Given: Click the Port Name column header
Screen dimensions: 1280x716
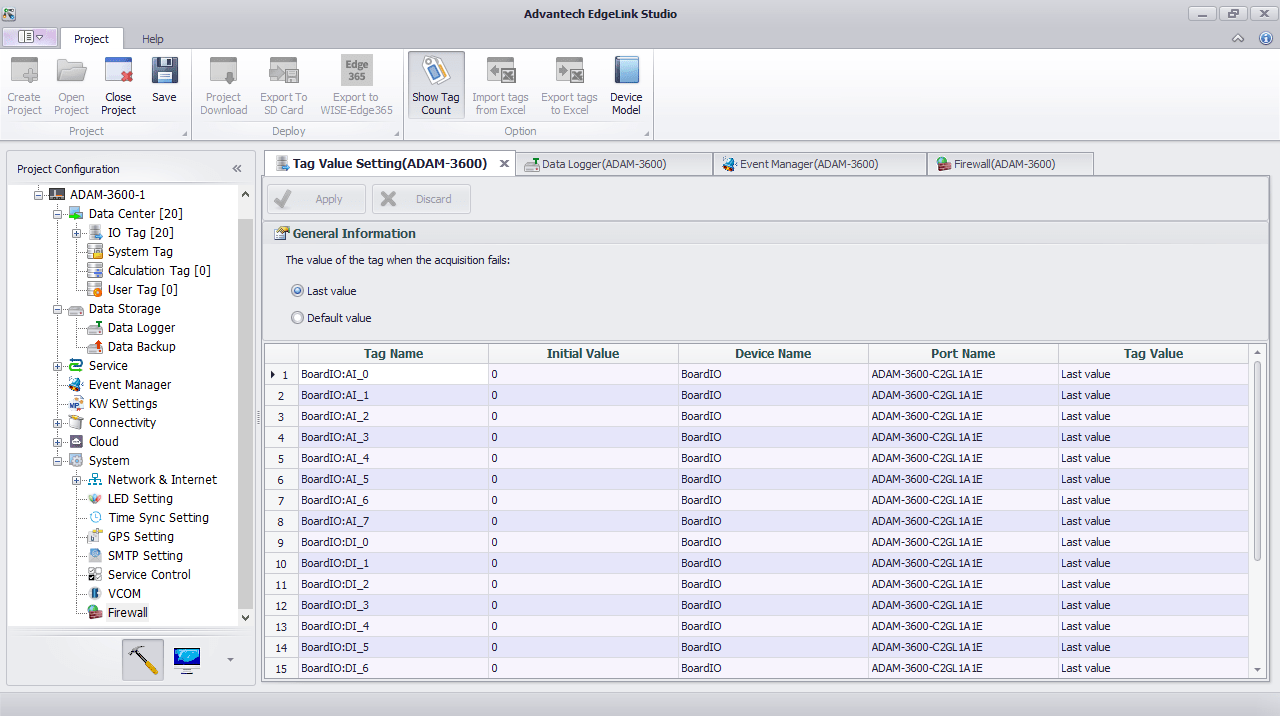Looking at the screenshot, I should tap(963, 354).
